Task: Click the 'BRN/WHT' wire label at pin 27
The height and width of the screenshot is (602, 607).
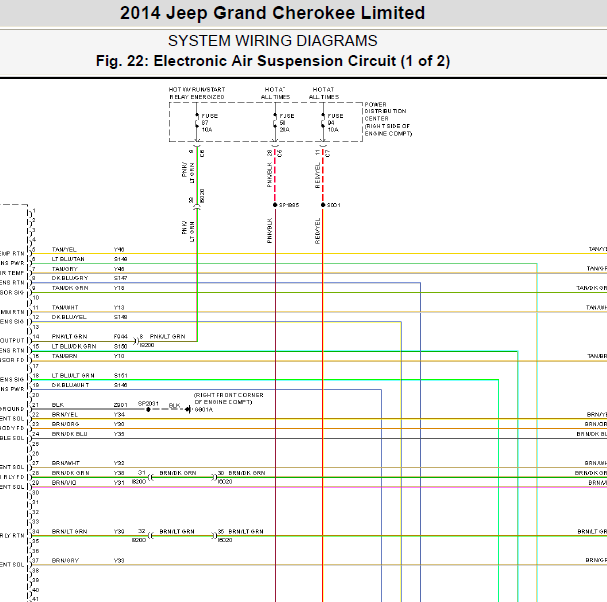Action: (x=66, y=463)
